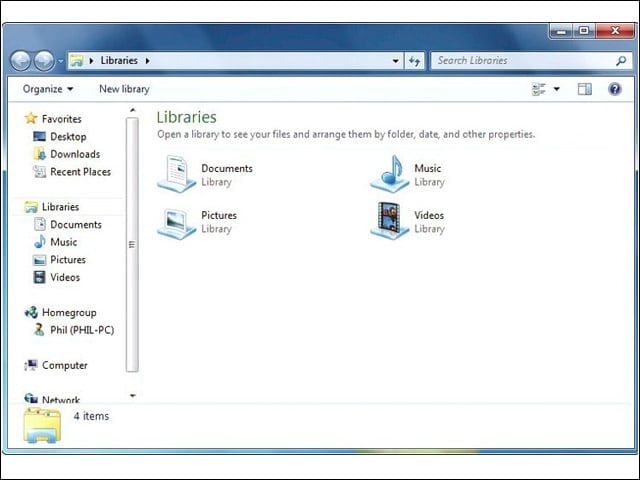This screenshot has width=640, height=480.
Task: Select Videos in the navigation pane tree
Action: pyautogui.click(x=56, y=277)
